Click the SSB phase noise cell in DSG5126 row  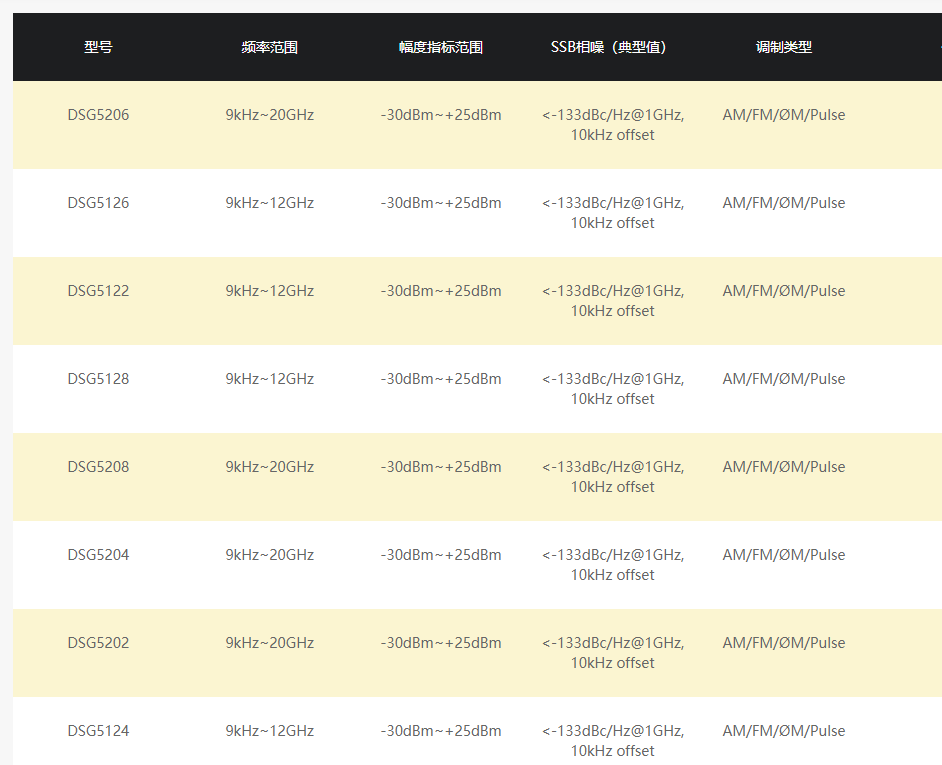[613, 213]
